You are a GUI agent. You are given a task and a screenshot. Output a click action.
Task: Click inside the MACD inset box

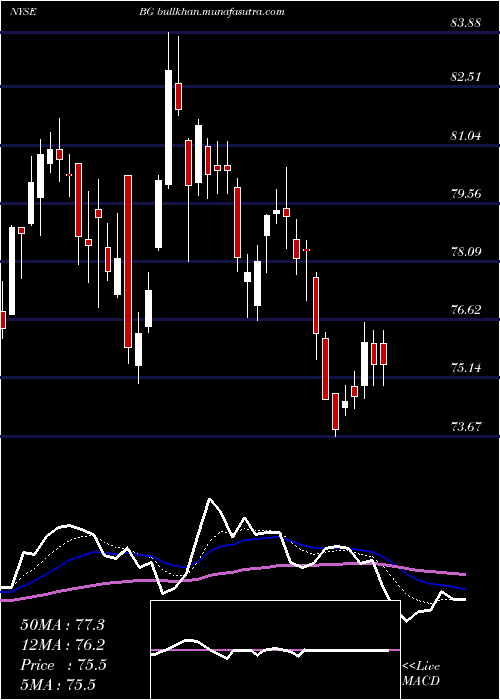point(275,650)
